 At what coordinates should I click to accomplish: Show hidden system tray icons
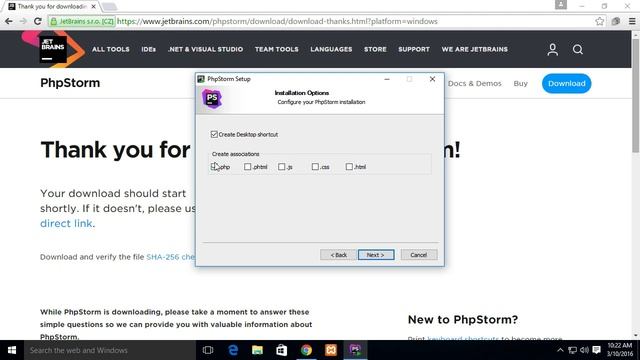pos(560,350)
